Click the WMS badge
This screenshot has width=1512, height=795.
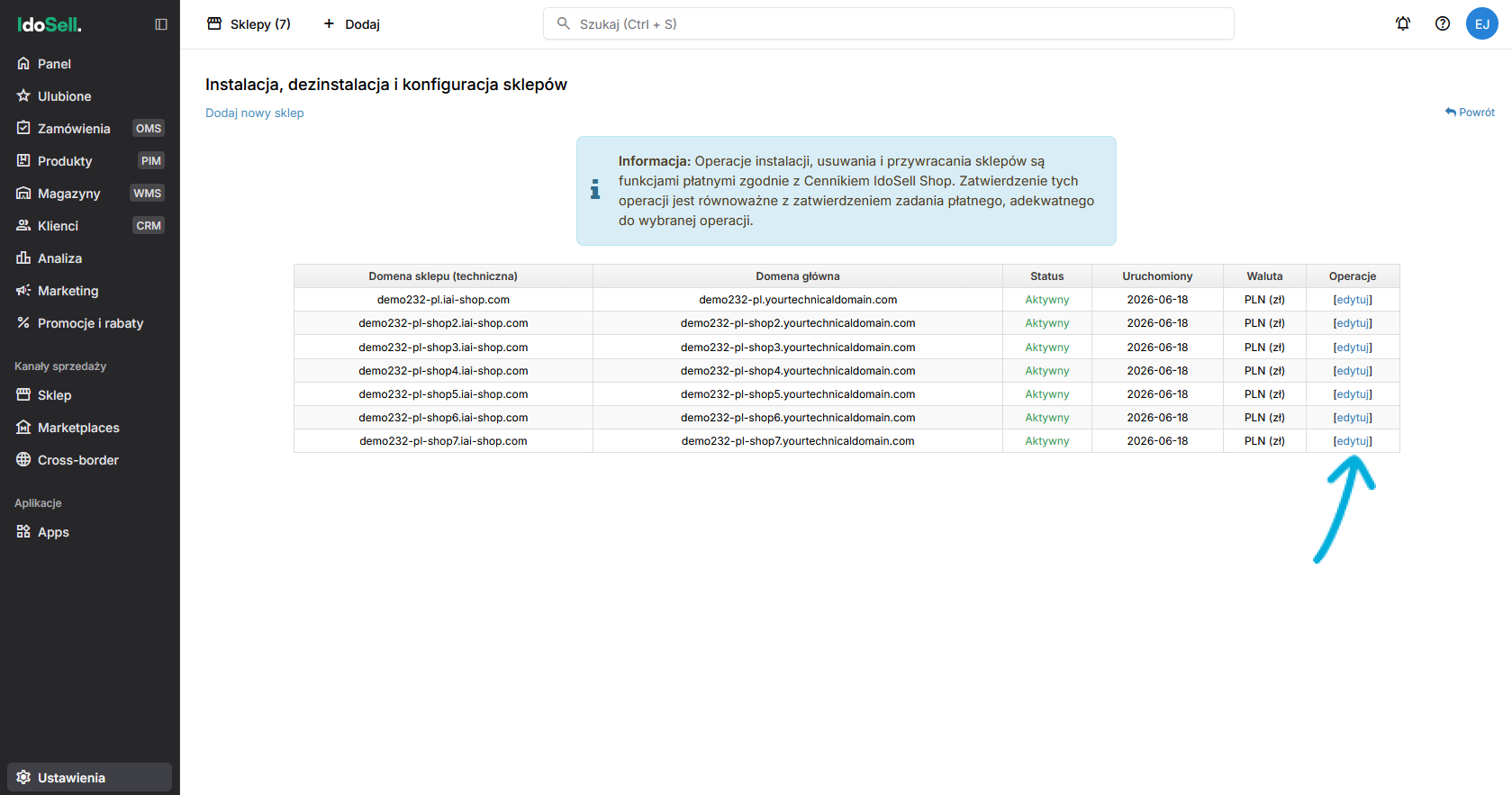coord(148,194)
